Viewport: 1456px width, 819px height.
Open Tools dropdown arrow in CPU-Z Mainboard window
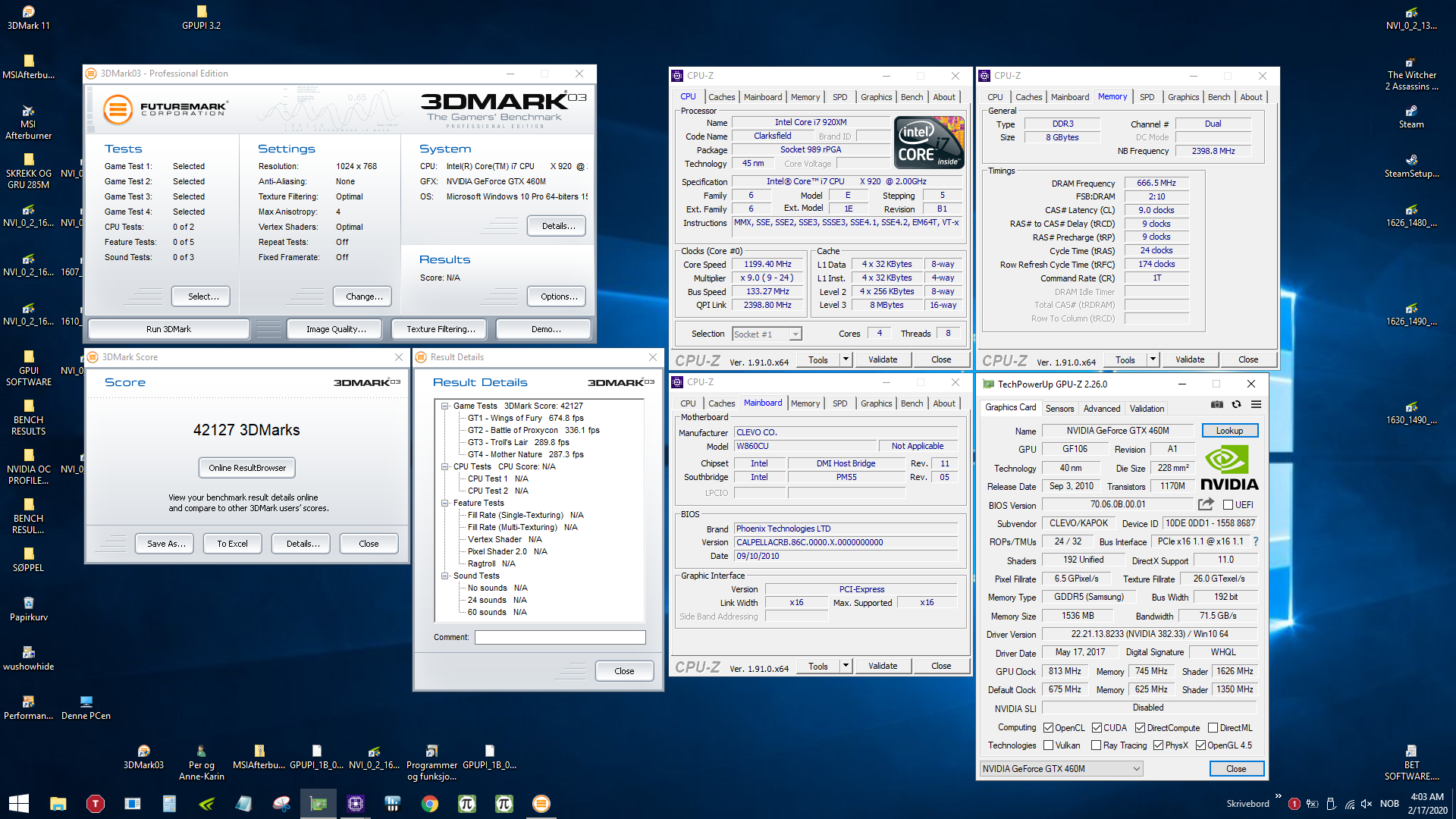point(846,666)
